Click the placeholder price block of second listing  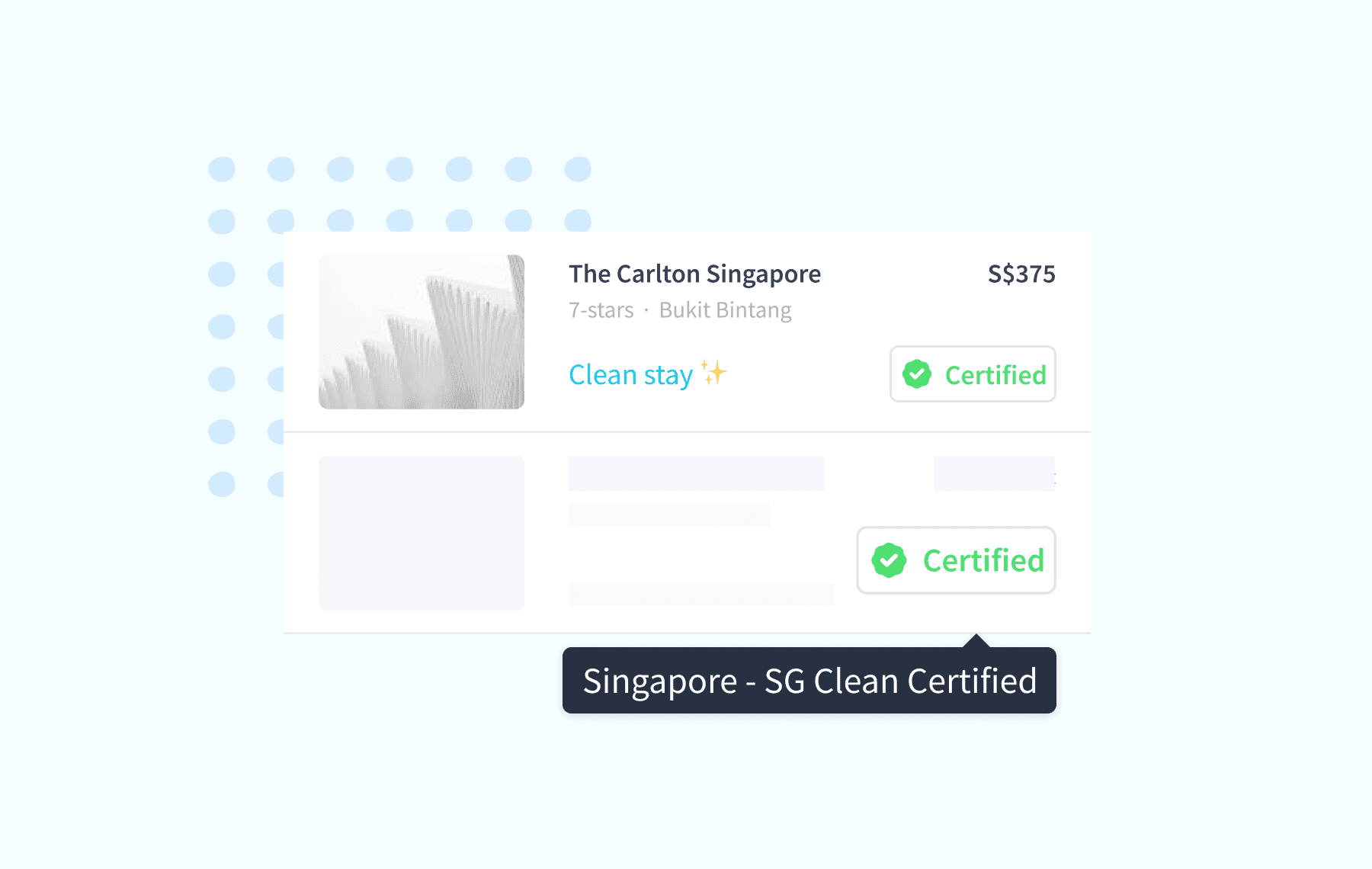click(x=995, y=473)
